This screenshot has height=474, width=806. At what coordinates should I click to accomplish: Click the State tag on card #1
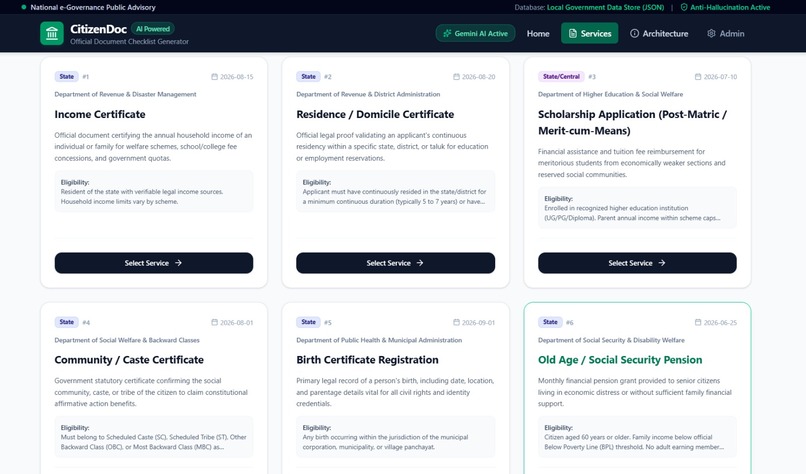(x=67, y=77)
